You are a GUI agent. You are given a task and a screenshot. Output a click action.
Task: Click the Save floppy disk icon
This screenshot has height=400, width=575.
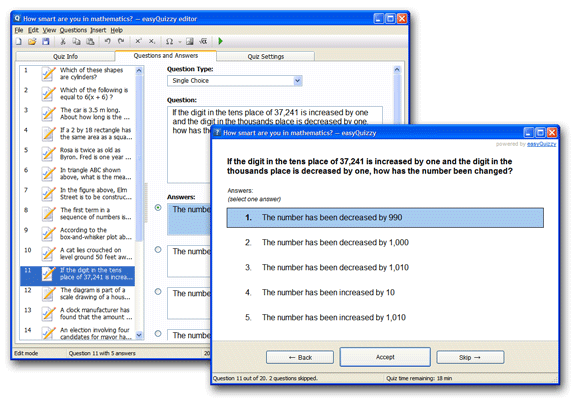(45, 41)
